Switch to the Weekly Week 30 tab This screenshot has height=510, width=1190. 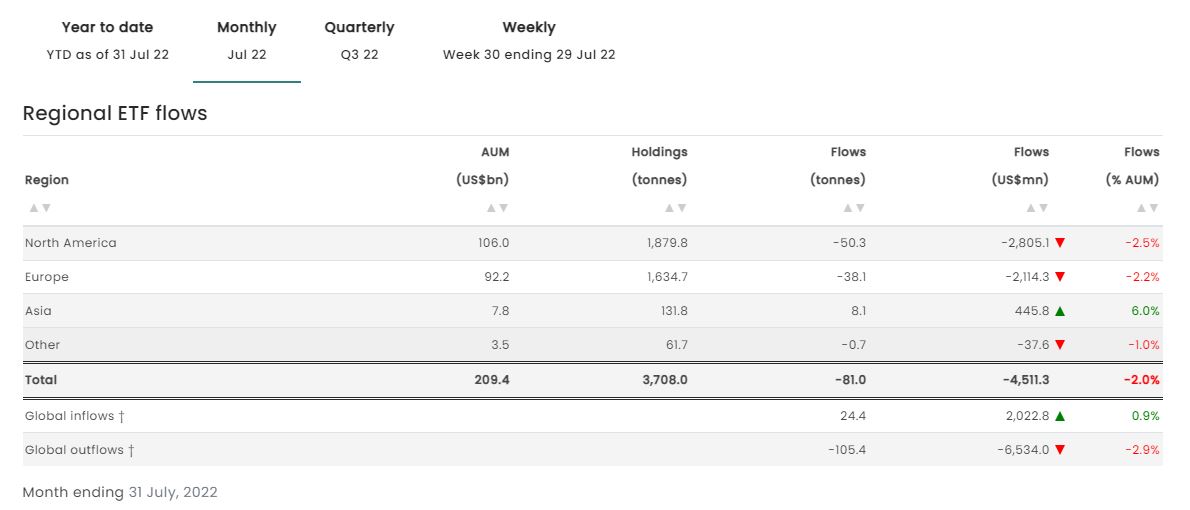[x=529, y=40]
